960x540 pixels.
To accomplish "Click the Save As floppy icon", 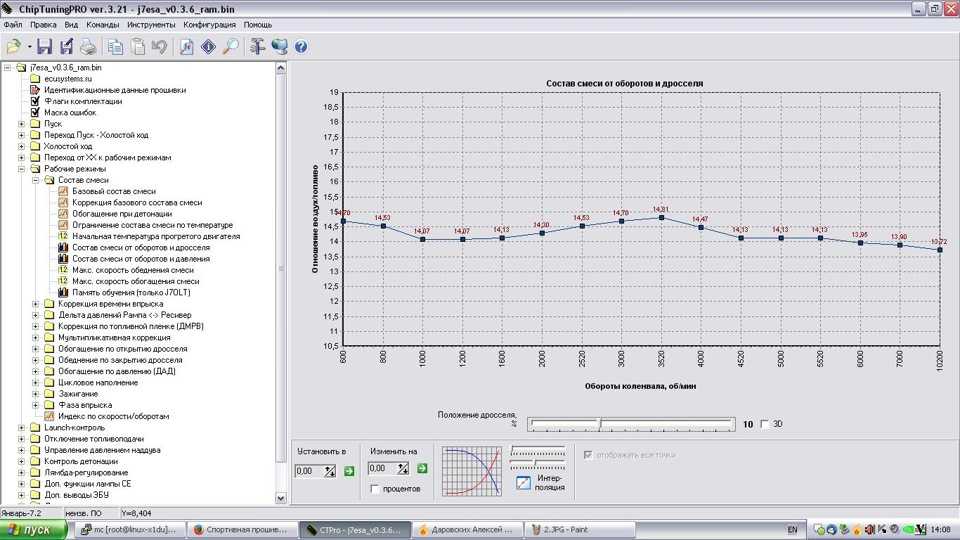I will (x=66, y=47).
